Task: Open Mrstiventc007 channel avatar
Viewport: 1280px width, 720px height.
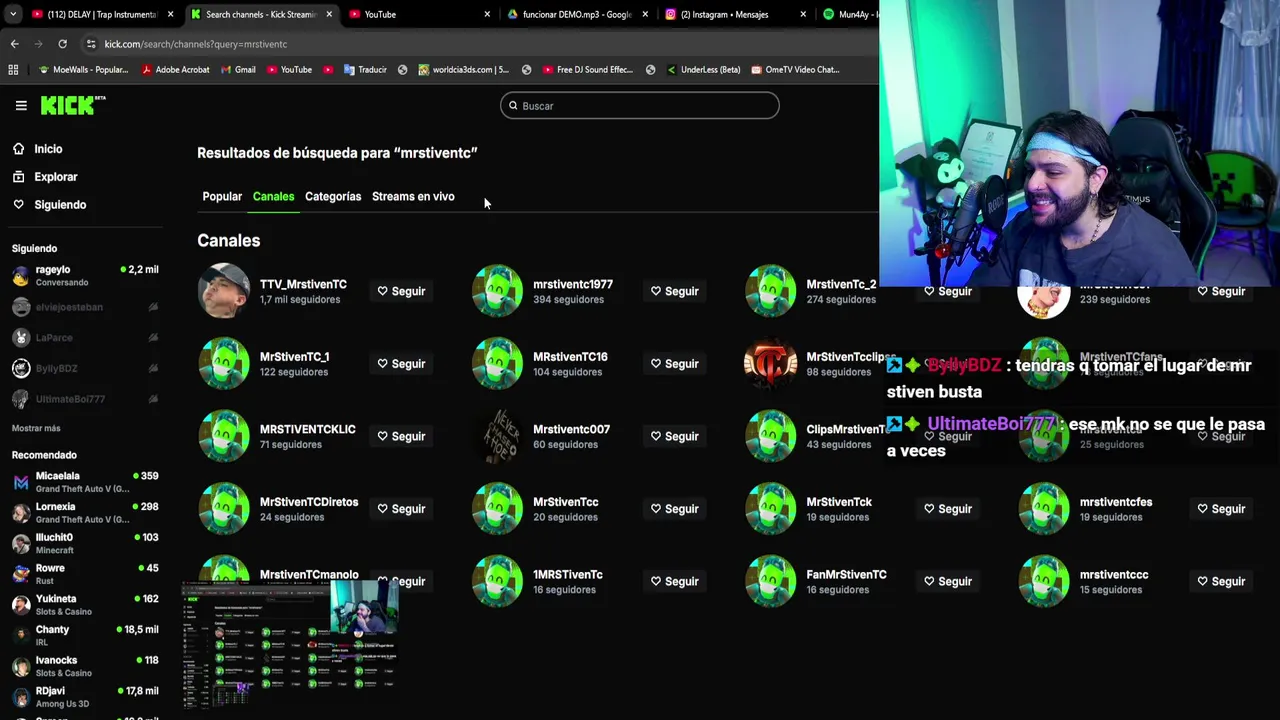Action: pos(497,436)
